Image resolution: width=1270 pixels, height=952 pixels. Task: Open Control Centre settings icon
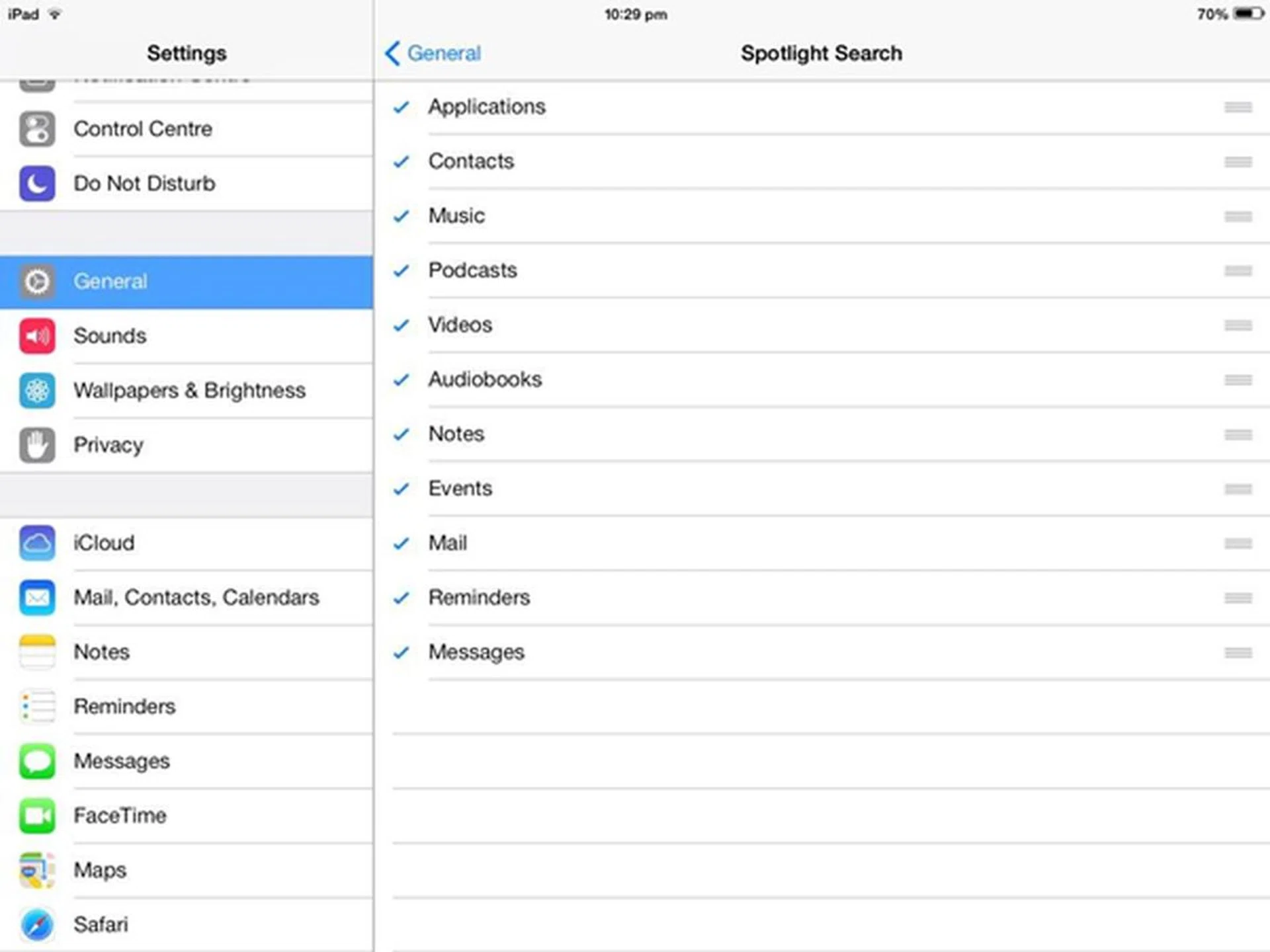37,129
